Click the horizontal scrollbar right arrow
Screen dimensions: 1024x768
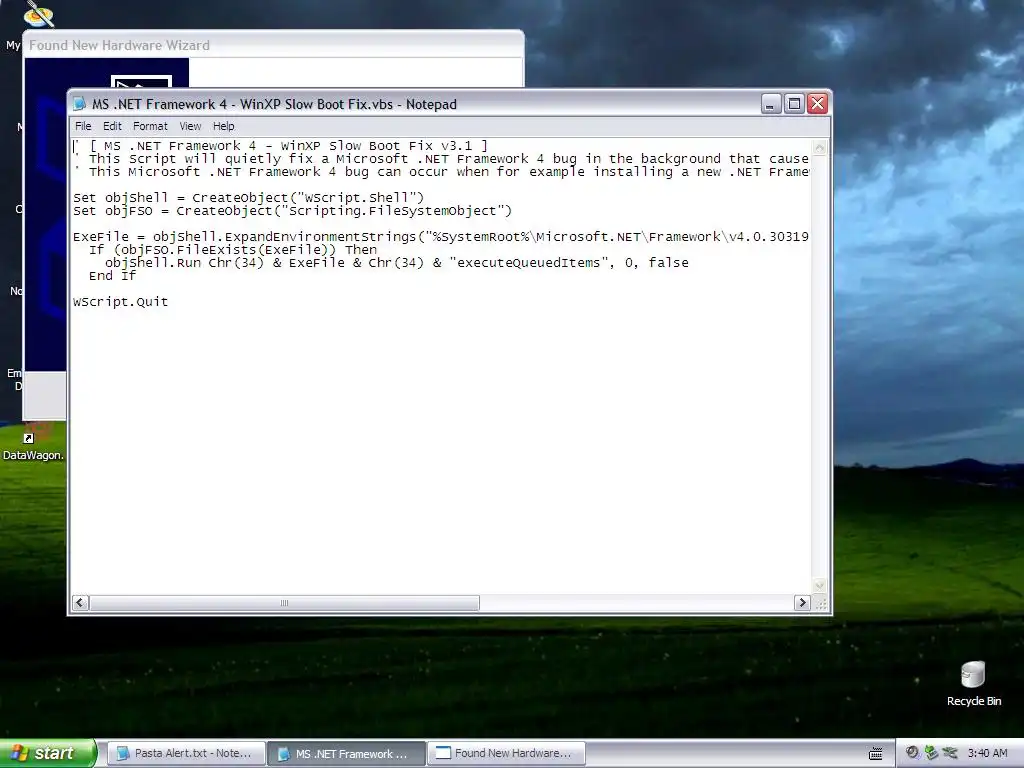point(803,603)
